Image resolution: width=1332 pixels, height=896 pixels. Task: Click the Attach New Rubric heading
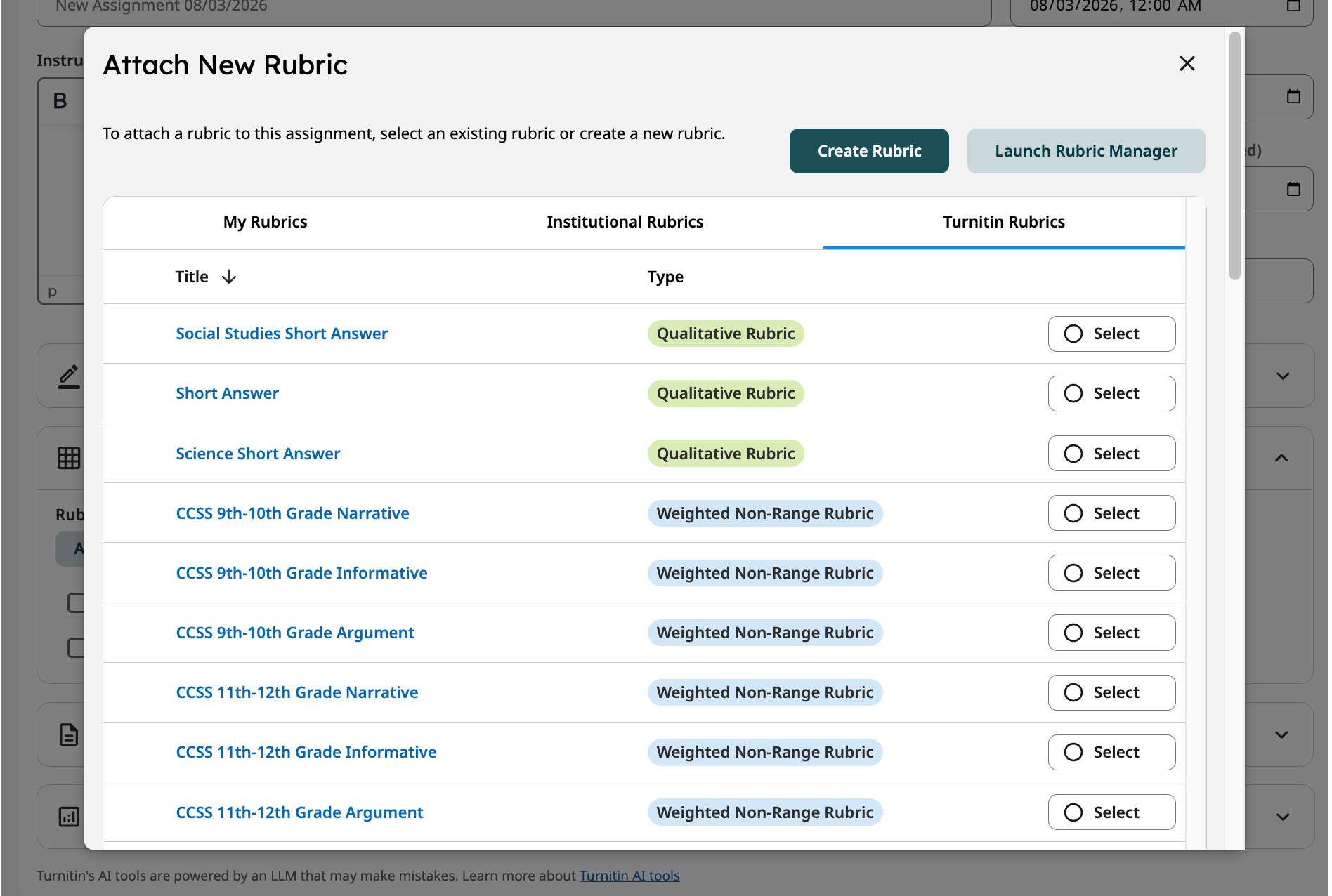click(x=226, y=65)
